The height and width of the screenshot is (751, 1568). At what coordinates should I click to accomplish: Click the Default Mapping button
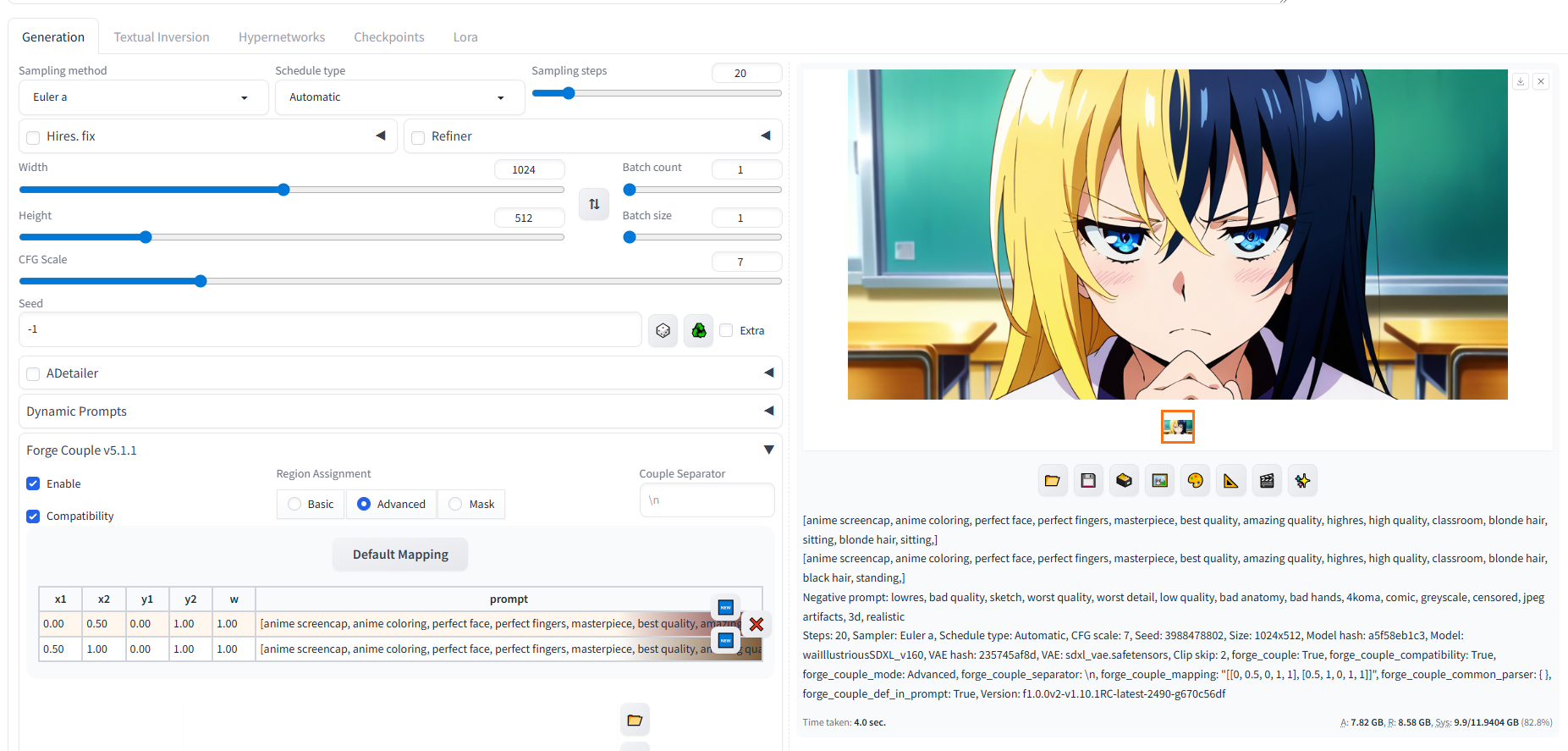[x=400, y=555]
